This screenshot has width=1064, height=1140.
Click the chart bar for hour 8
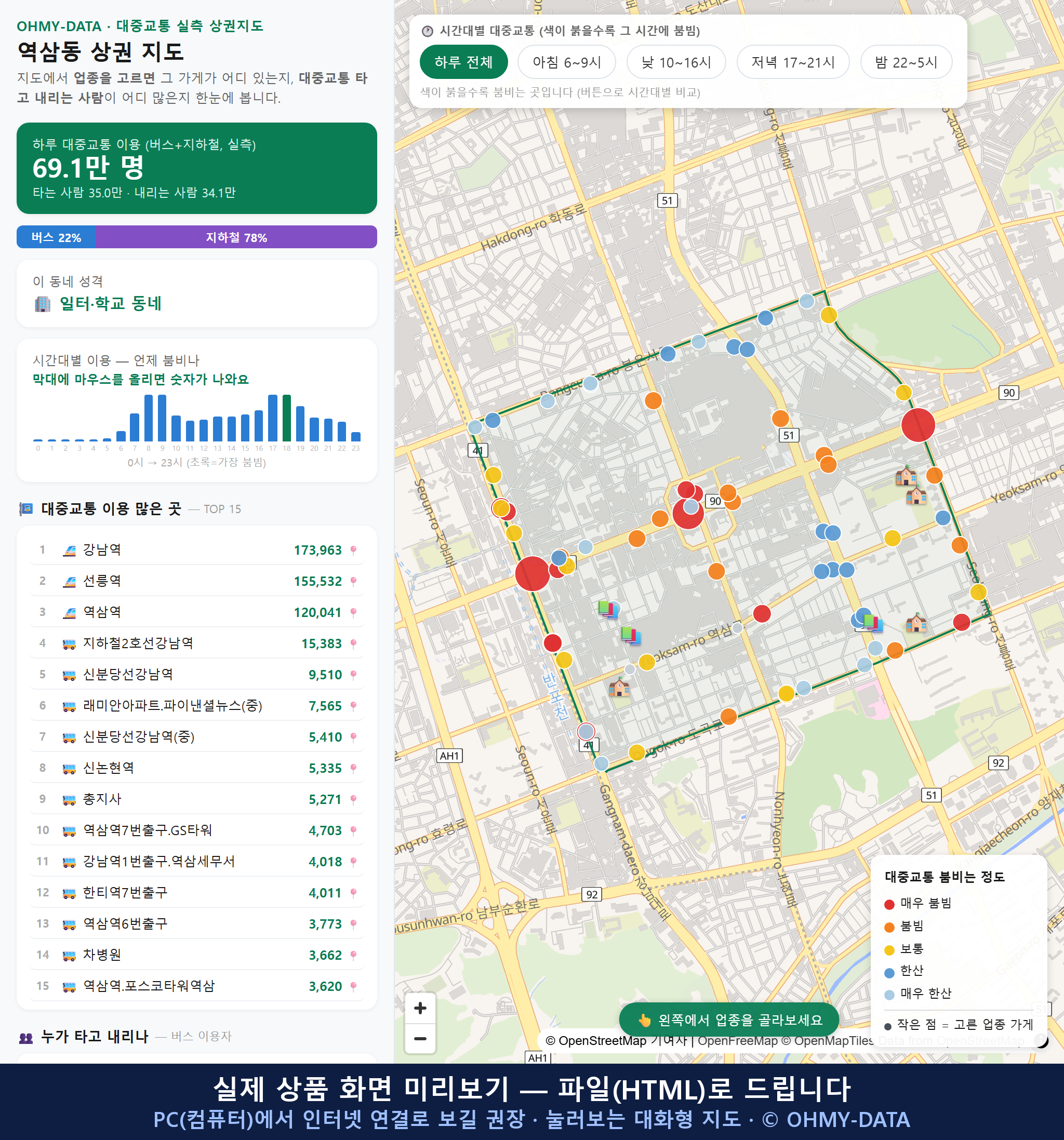149,418
